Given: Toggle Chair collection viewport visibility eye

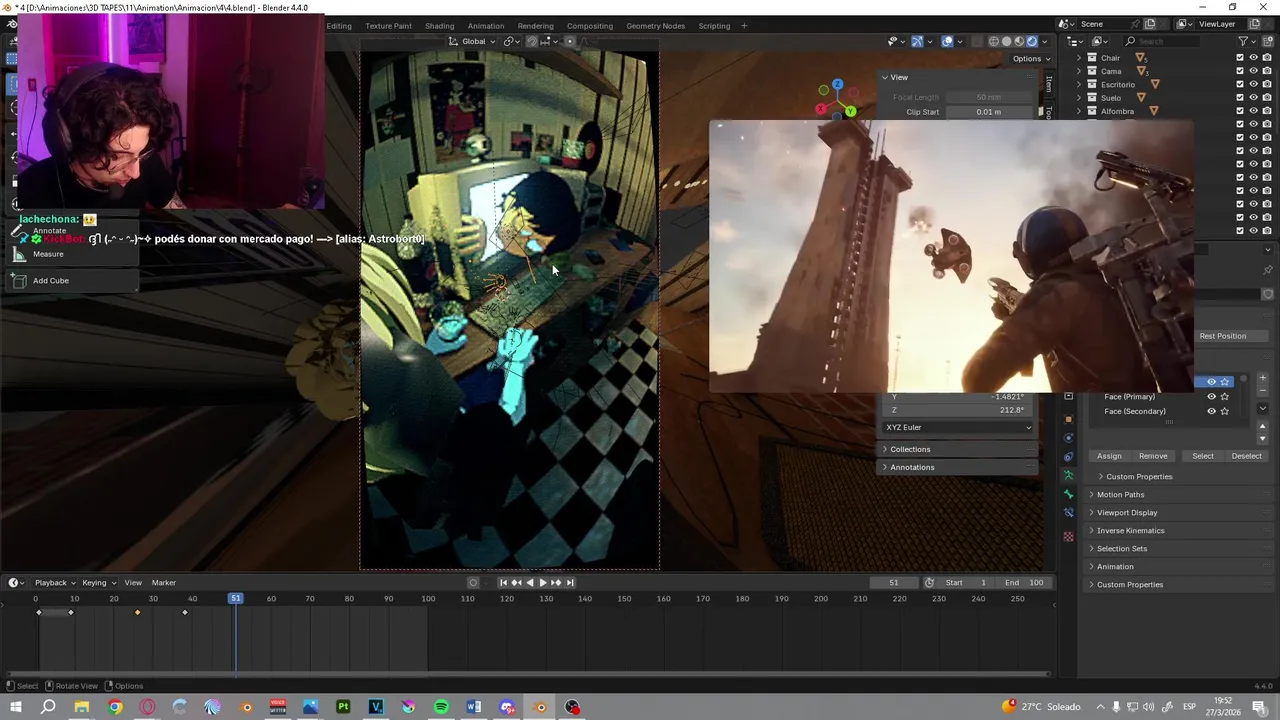Looking at the screenshot, I should pos(1253,58).
